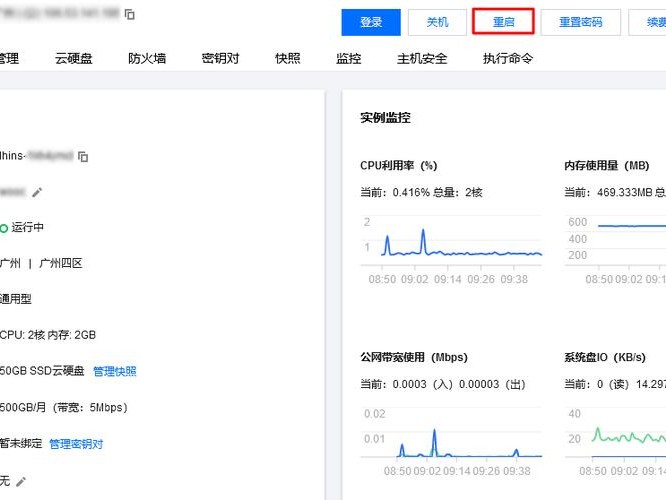Click the 重启 restart button
Screen dimensions: 666x500
(x=503, y=22)
